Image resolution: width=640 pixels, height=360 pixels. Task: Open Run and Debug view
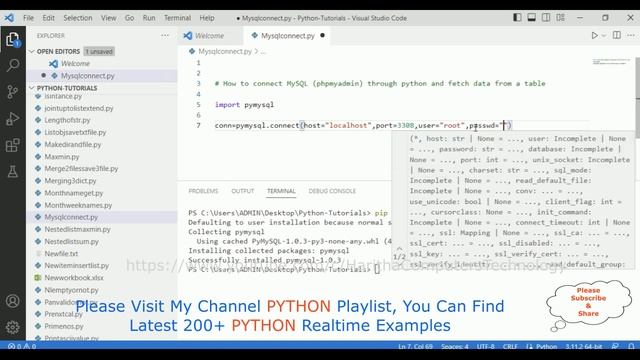[x=13, y=118]
